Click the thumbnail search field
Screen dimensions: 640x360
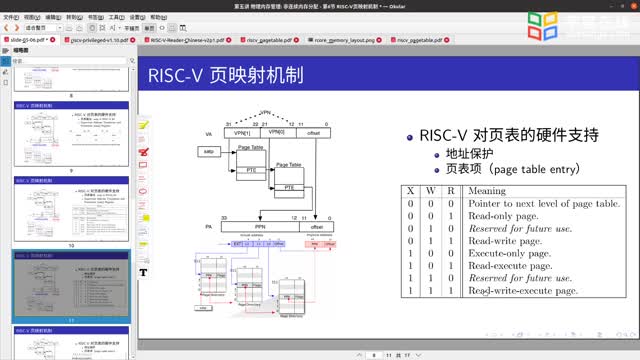coord(69,61)
